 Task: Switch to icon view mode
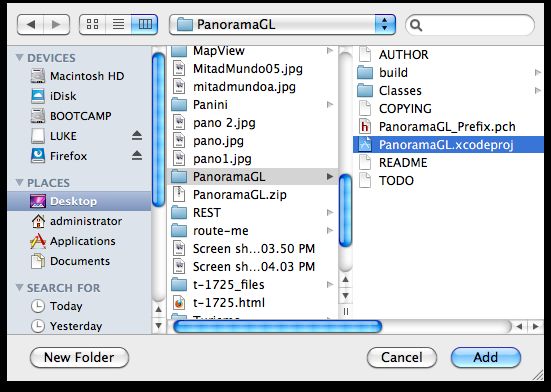point(92,25)
